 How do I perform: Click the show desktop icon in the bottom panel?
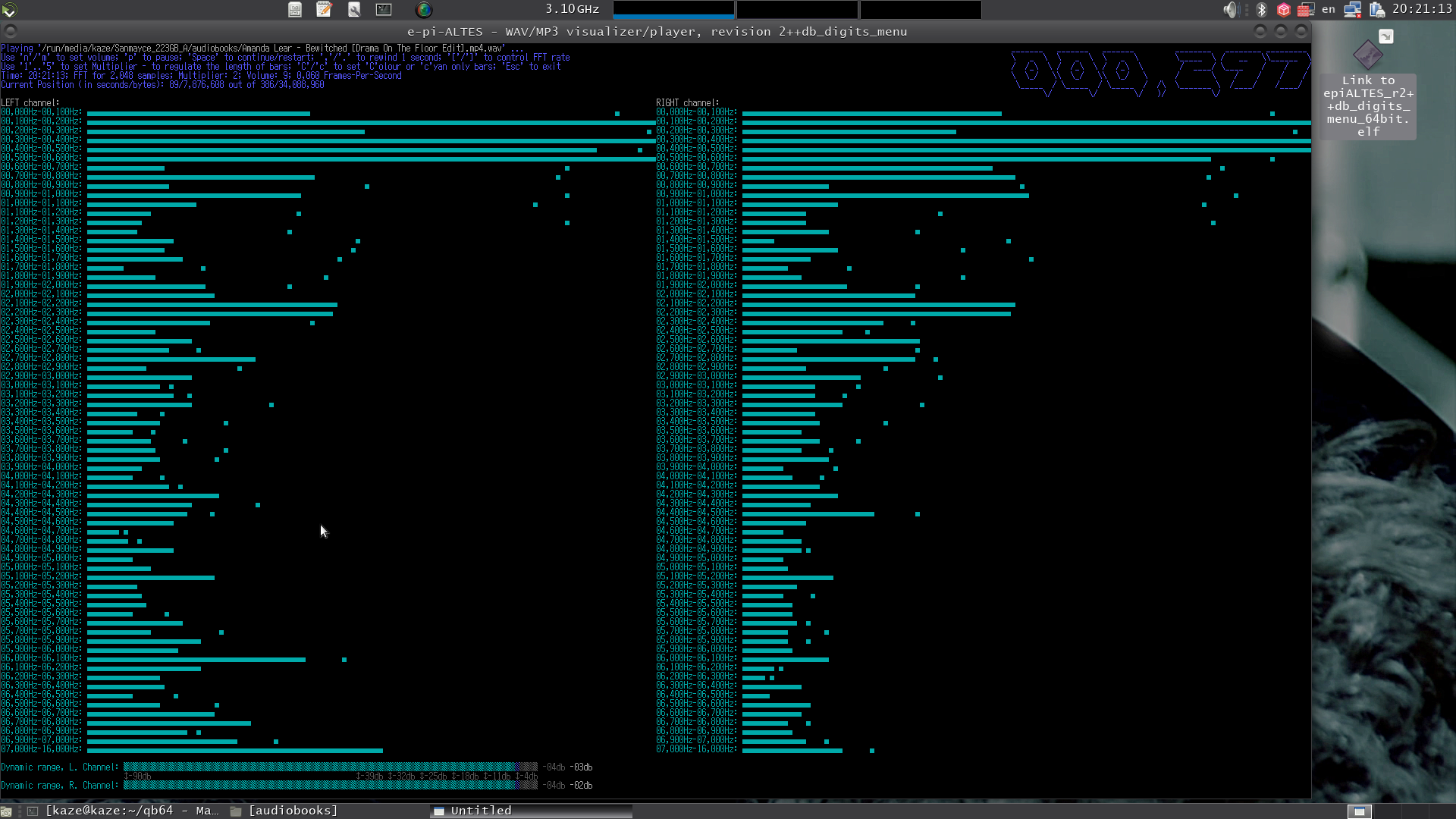7,811
